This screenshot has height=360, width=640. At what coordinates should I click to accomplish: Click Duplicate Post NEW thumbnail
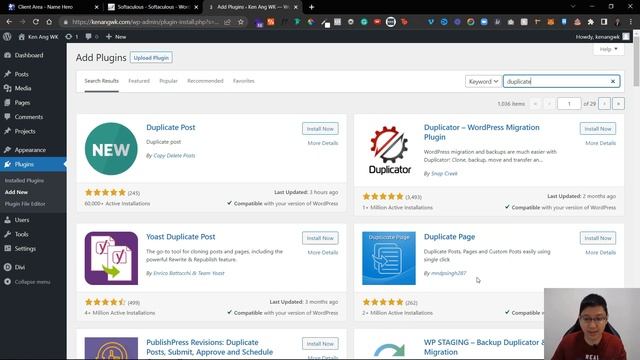(111, 149)
